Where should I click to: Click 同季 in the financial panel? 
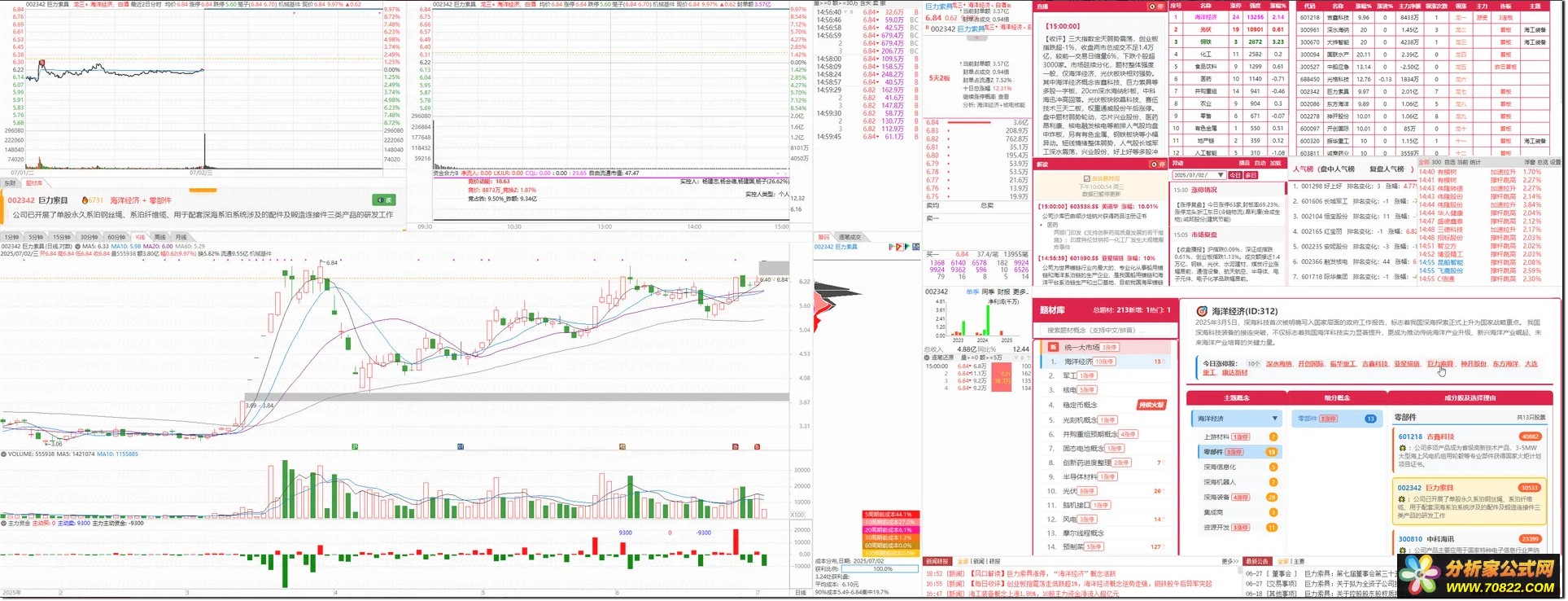click(988, 292)
